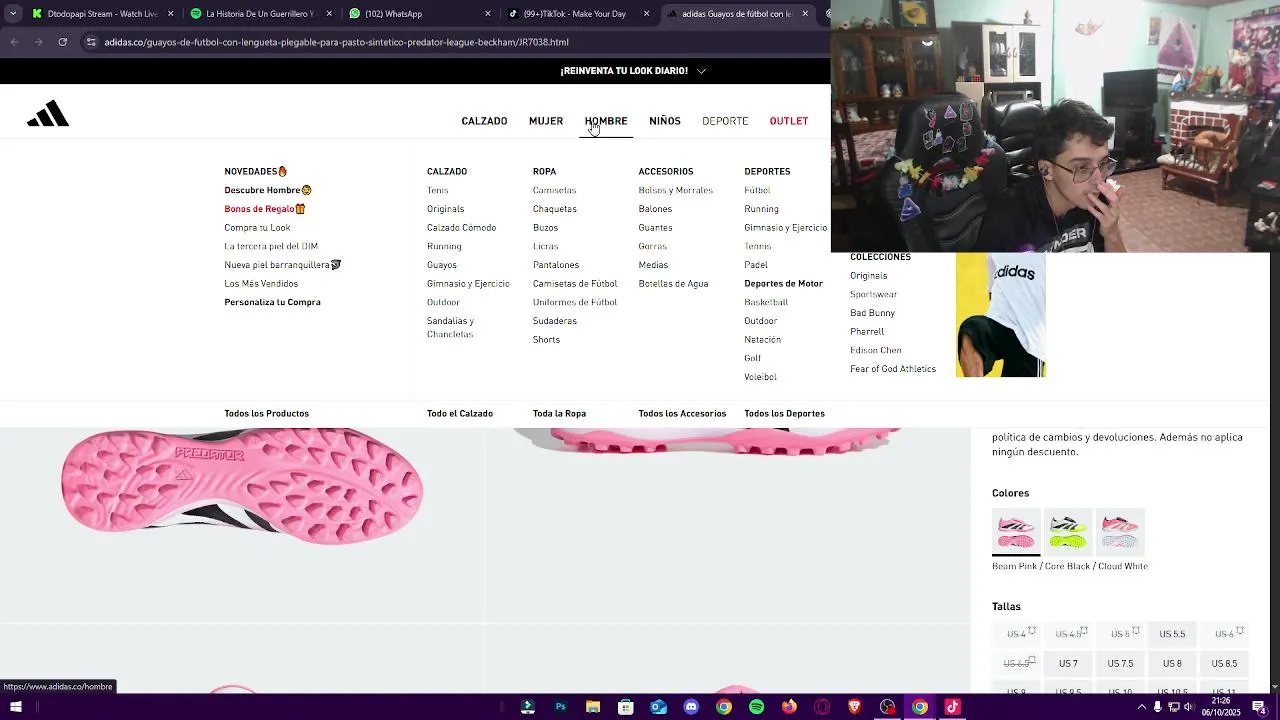Open Photoshop from the taskbar

tap(560, 707)
